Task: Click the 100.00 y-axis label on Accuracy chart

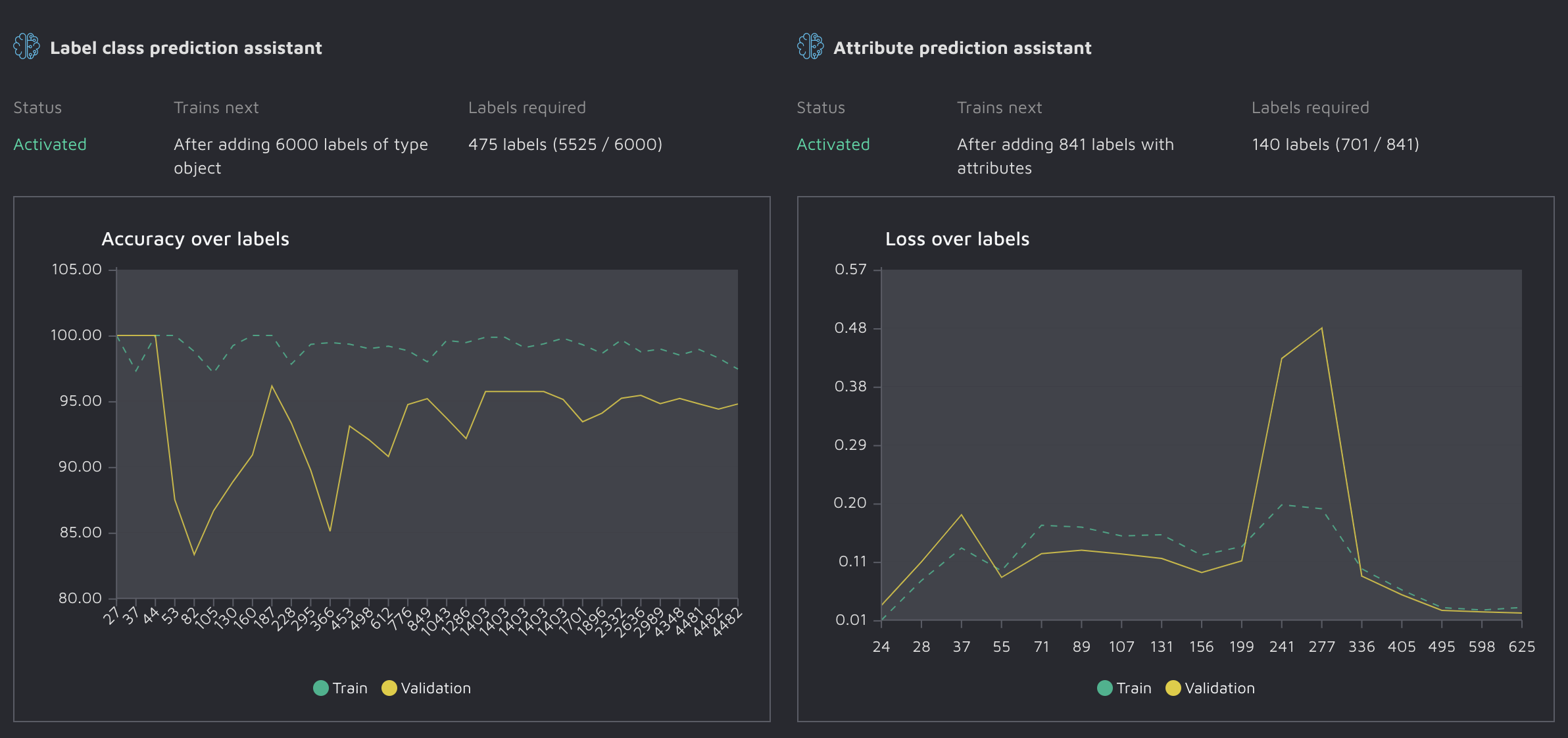Action: (76, 335)
